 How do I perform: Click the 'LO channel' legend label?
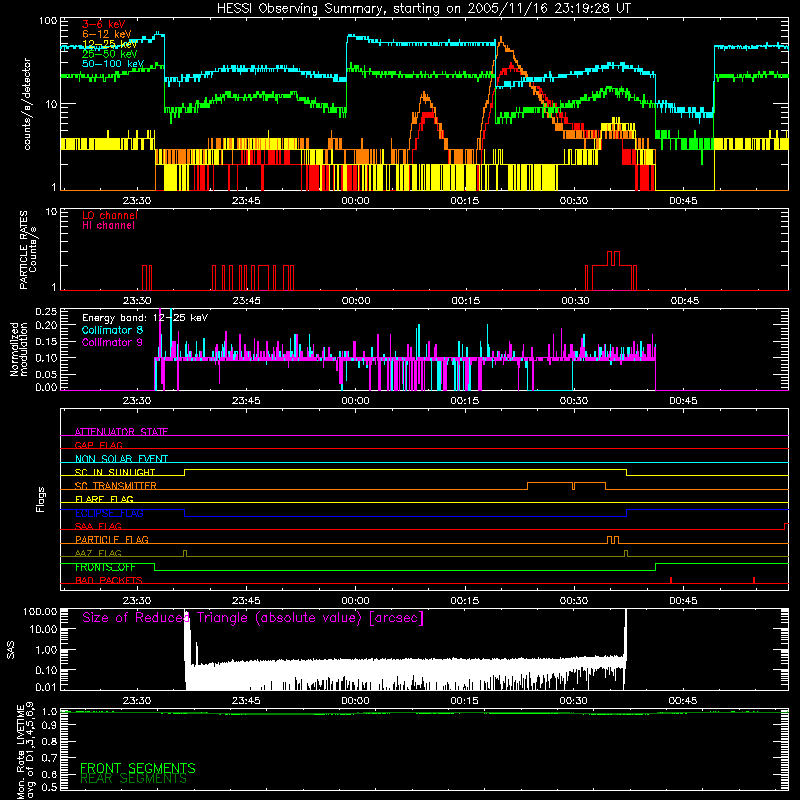[x=109, y=215]
